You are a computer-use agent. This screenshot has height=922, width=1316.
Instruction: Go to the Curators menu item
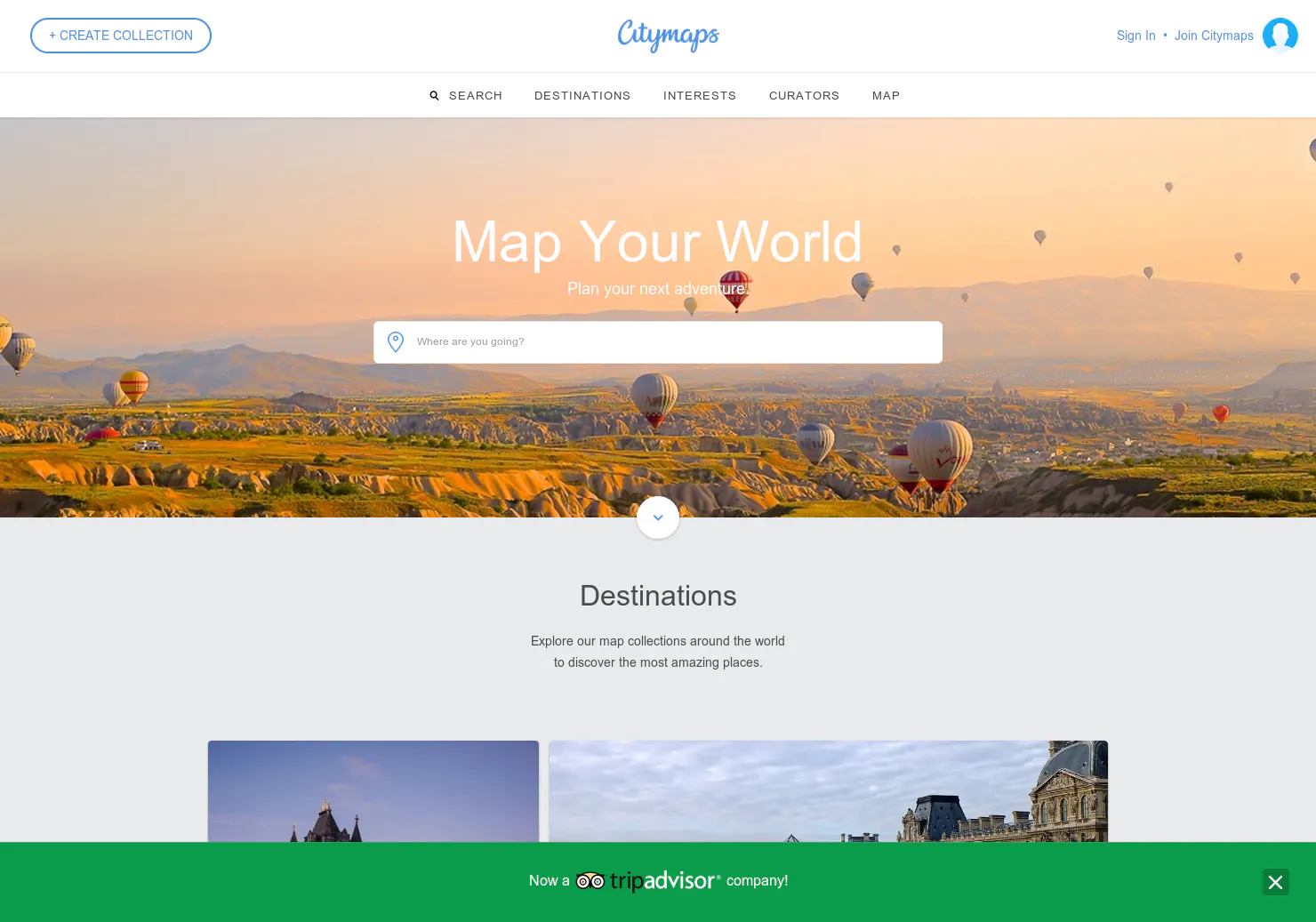tap(804, 95)
